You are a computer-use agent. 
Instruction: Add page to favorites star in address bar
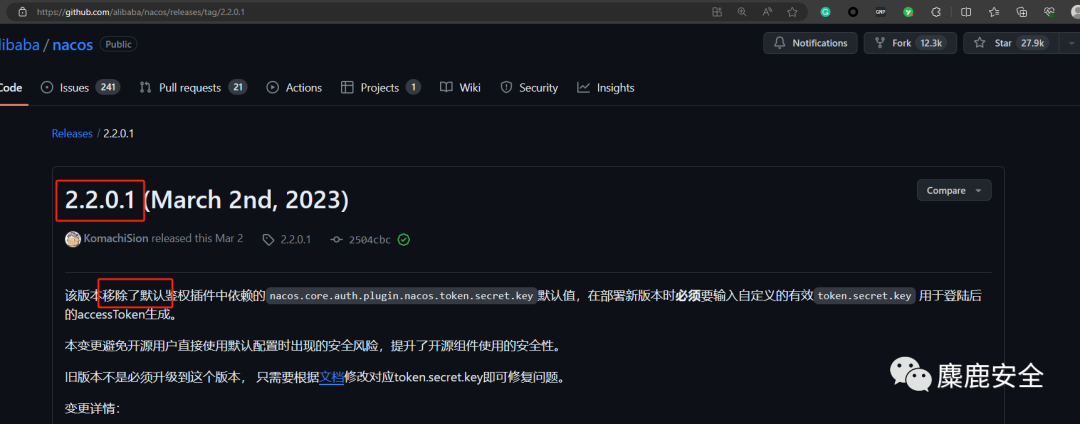pyautogui.click(x=792, y=12)
